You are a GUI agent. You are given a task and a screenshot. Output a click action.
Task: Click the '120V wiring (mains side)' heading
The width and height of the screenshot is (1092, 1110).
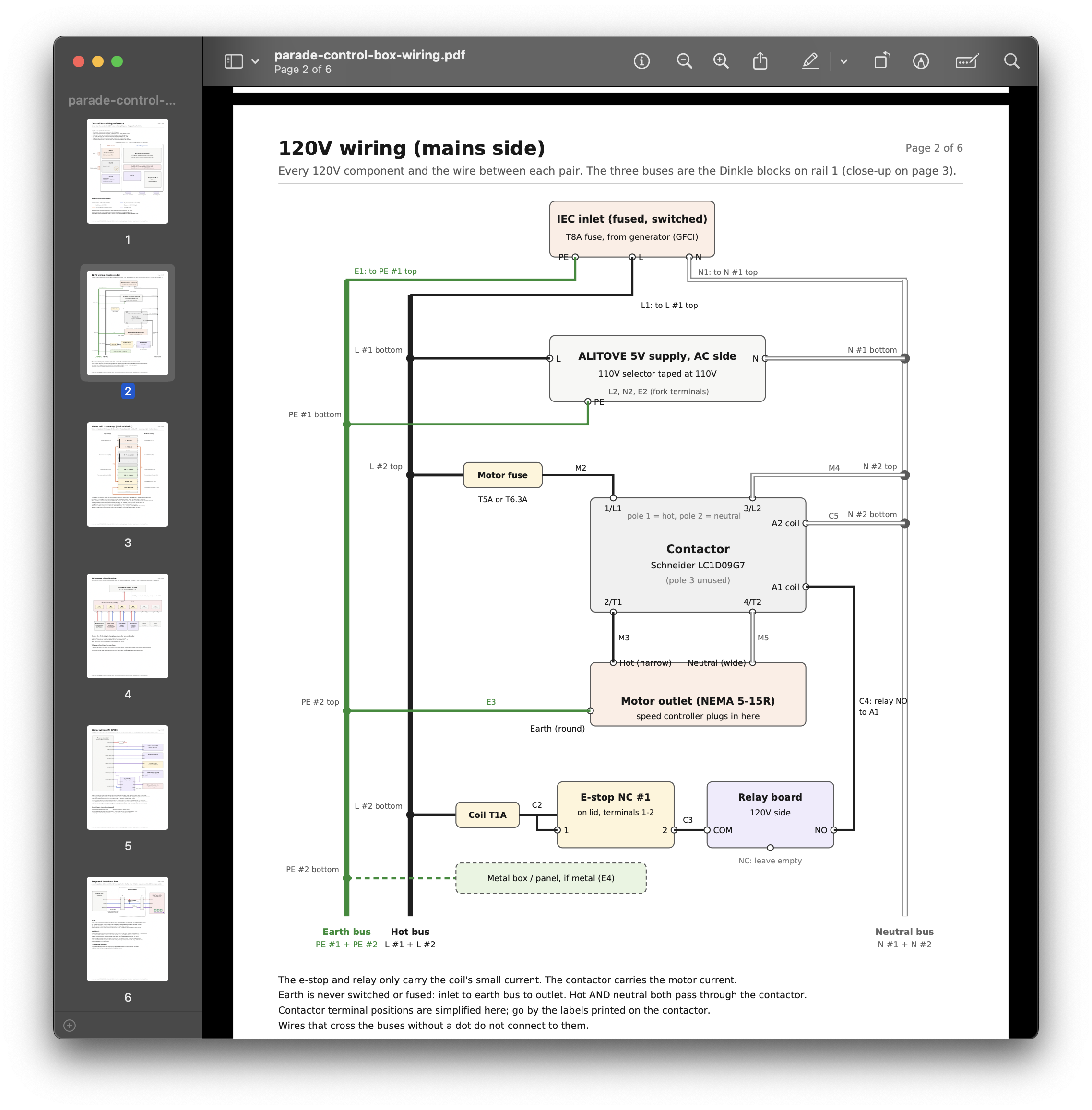click(x=411, y=148)
